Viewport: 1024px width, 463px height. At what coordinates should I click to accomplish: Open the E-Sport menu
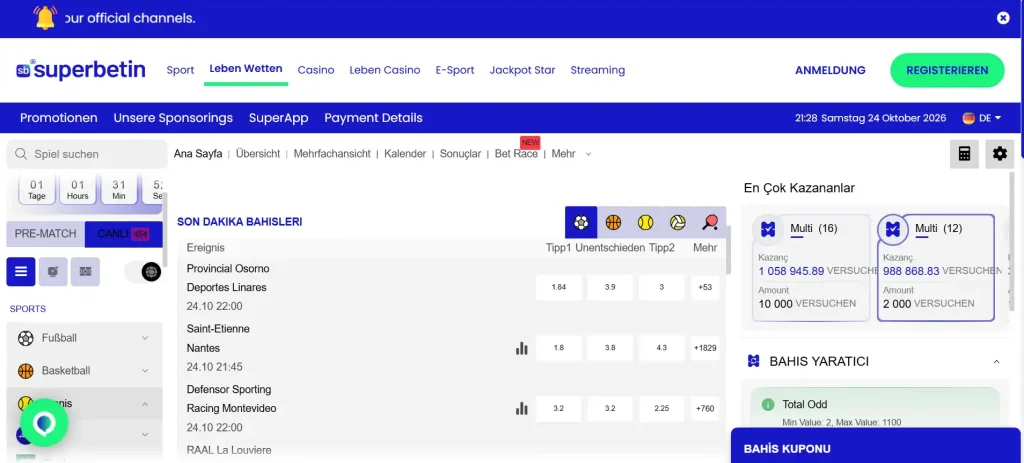pyautogui.click(x=455, y=70)
